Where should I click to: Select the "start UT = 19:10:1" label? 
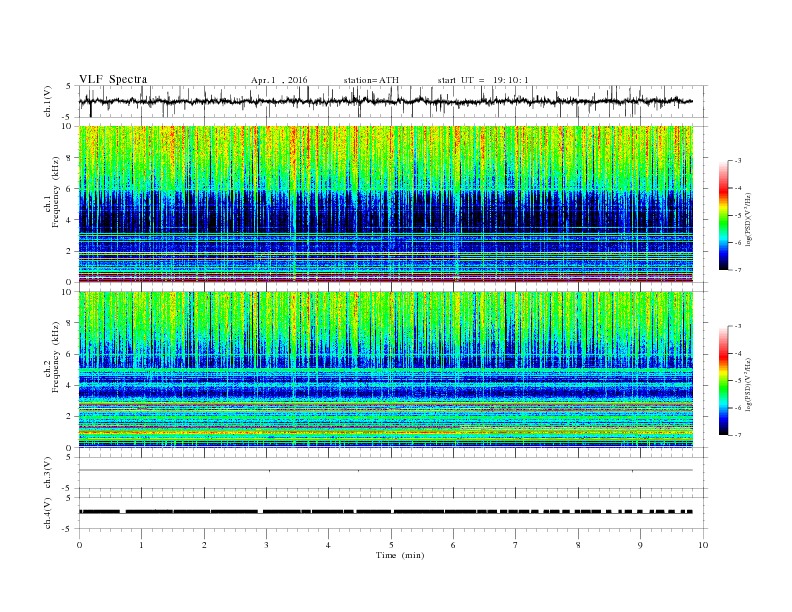[483, 80]
